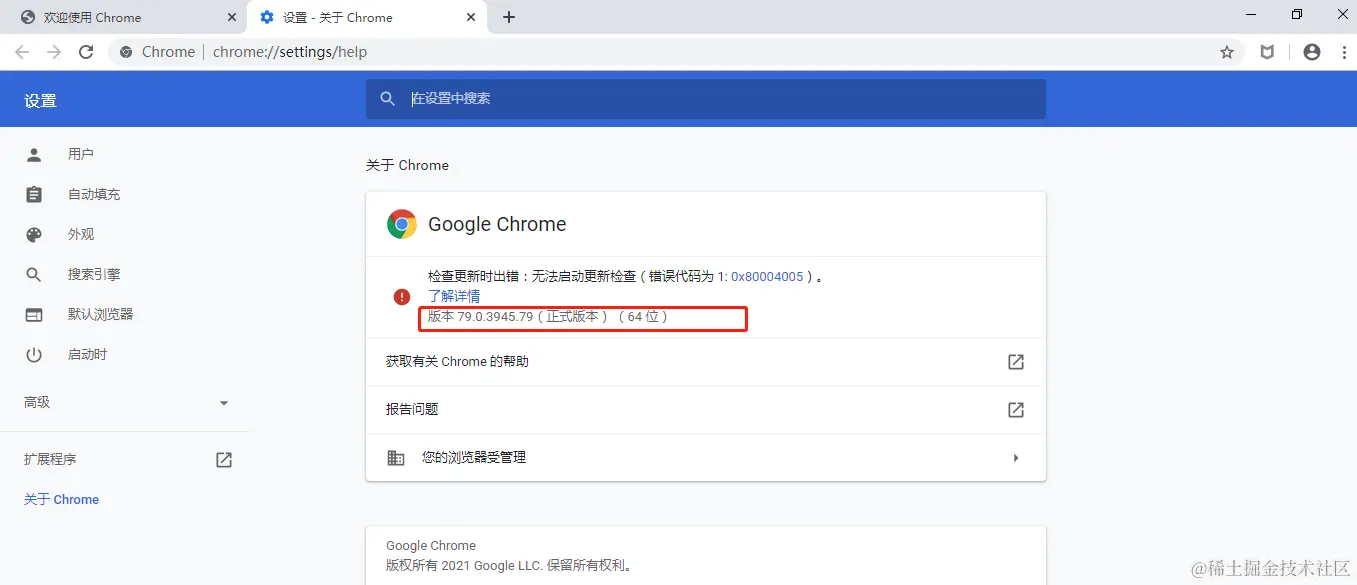The height and width of the screenshot is (585, 1357).
Task: Click the error code 0x80004005 link
Action: (767, 277)
